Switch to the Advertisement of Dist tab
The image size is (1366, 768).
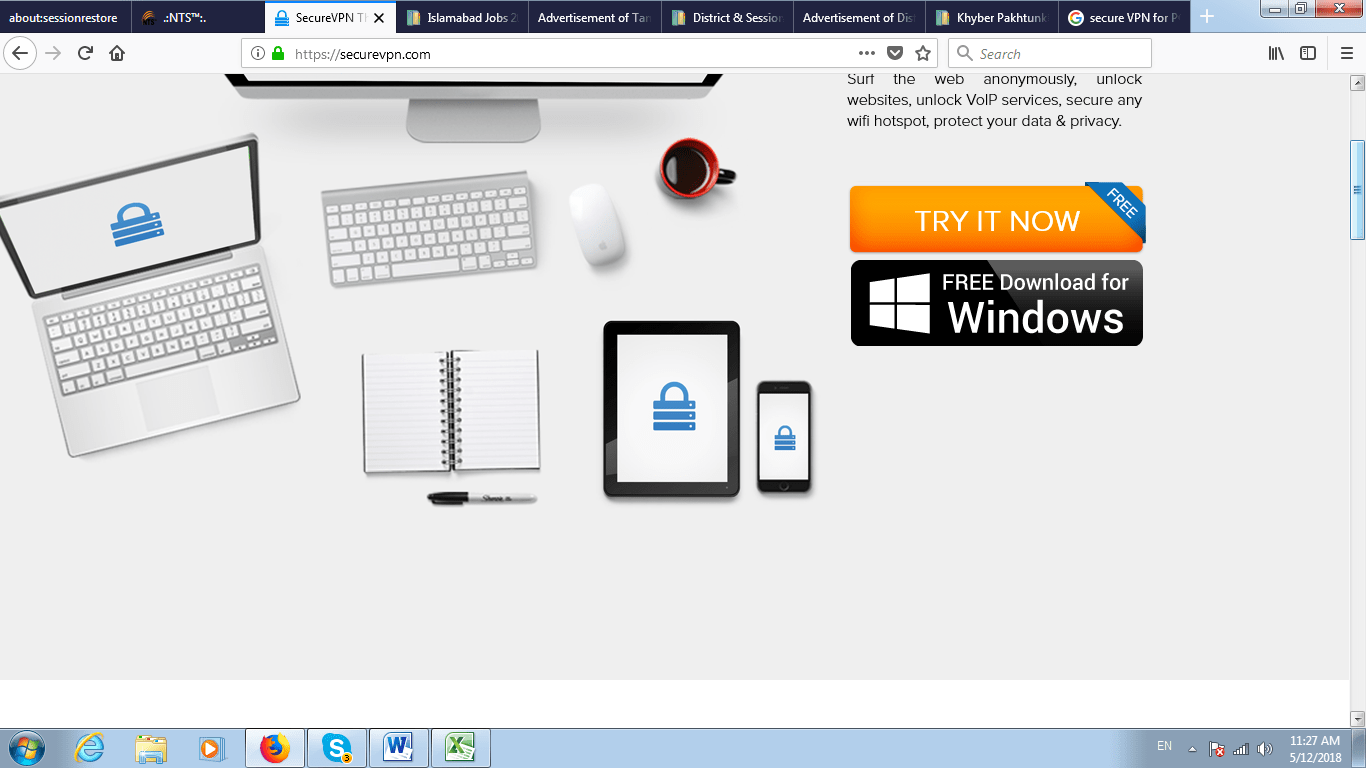coord(859,18)
